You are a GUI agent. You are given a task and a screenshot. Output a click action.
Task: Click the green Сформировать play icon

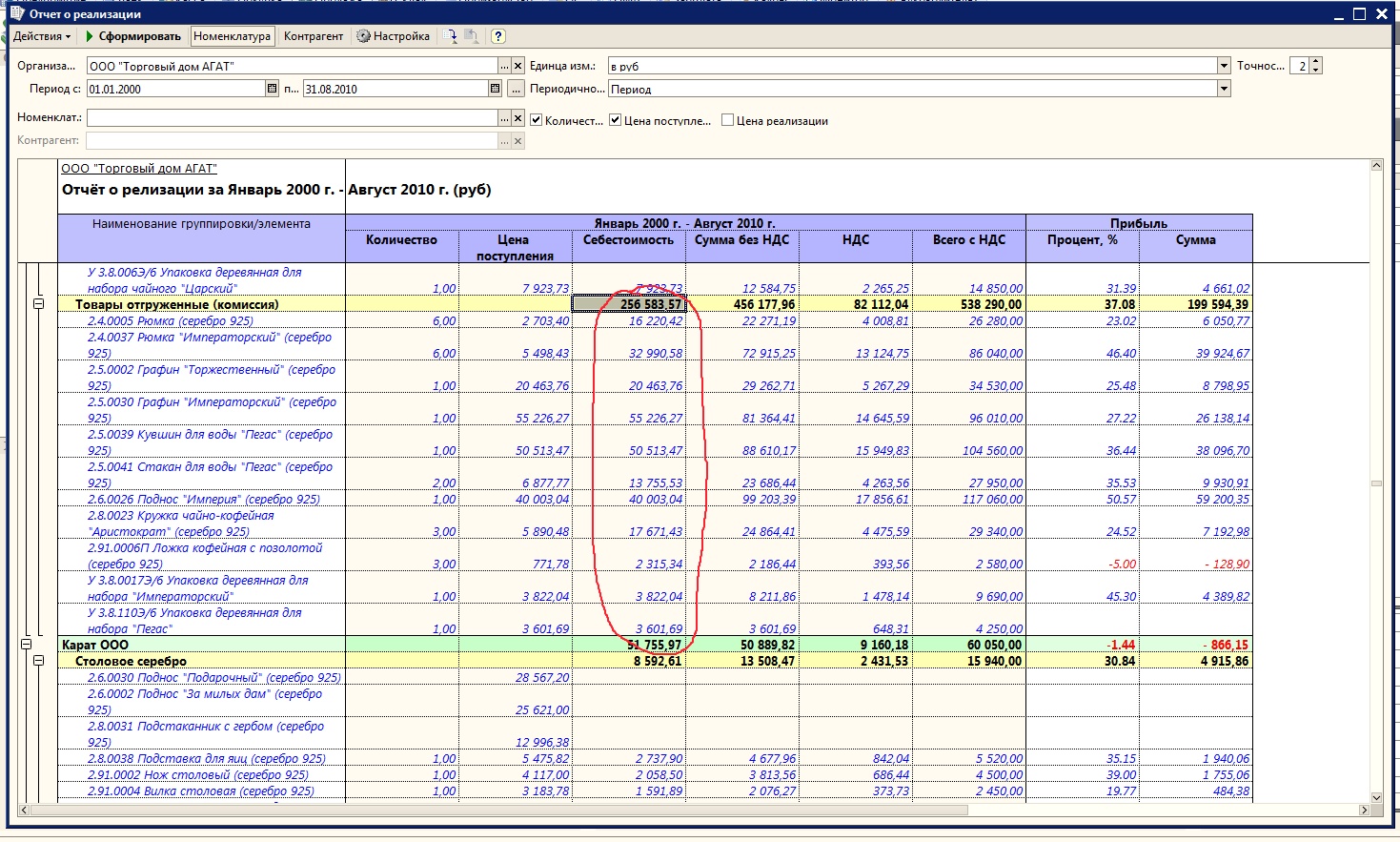pyautogui.click(x=90, y=36)
